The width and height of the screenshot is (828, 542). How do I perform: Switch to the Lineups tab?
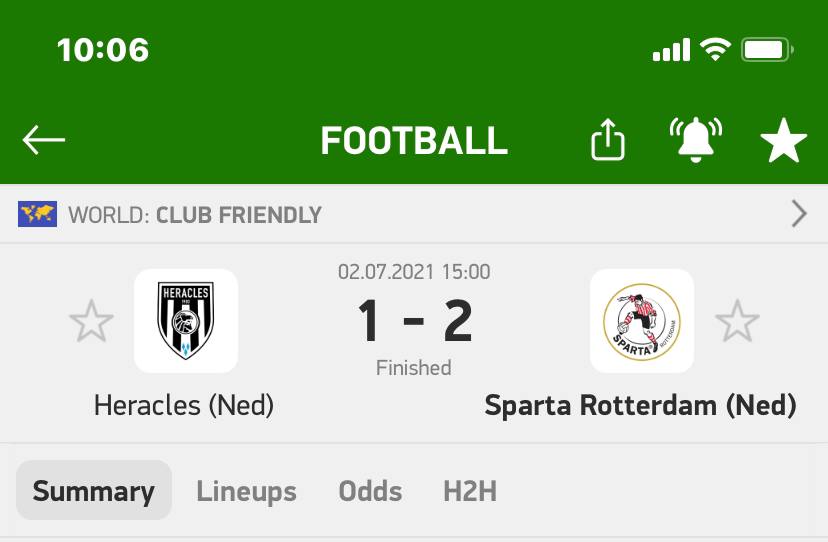tap(246, 491)
